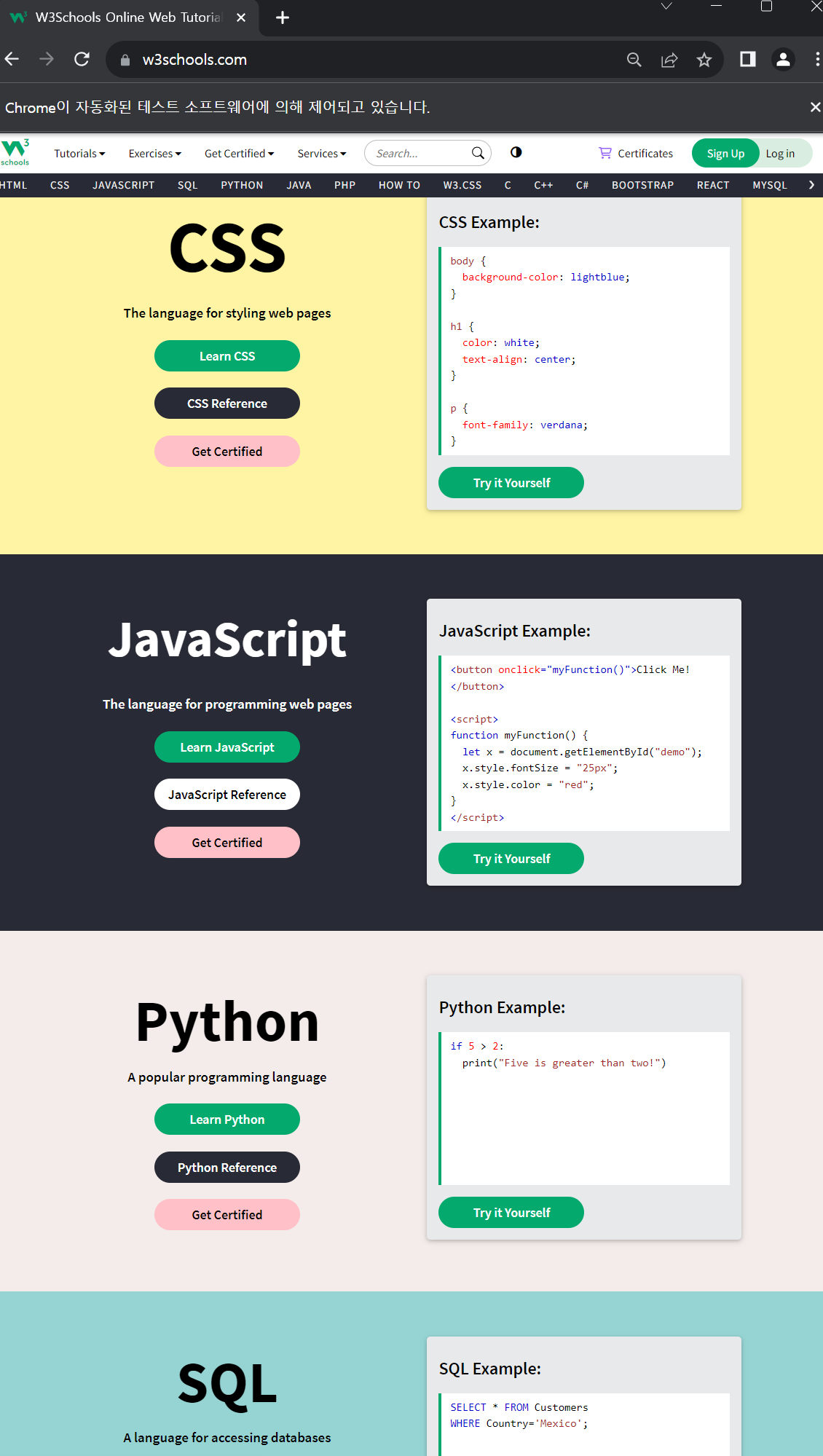823x1456 pixels.
Task: Open a new browser tab
Action: pos(283,17)
